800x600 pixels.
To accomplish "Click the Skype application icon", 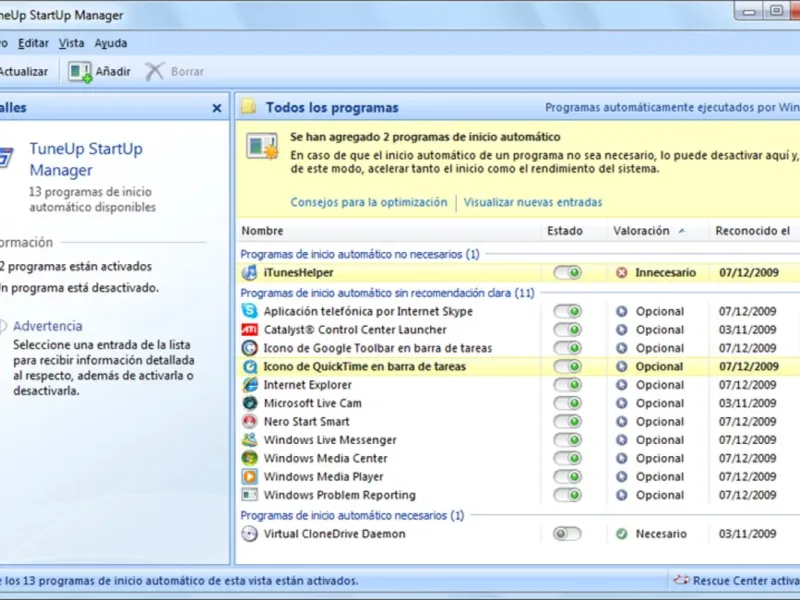I will (249, 311).
